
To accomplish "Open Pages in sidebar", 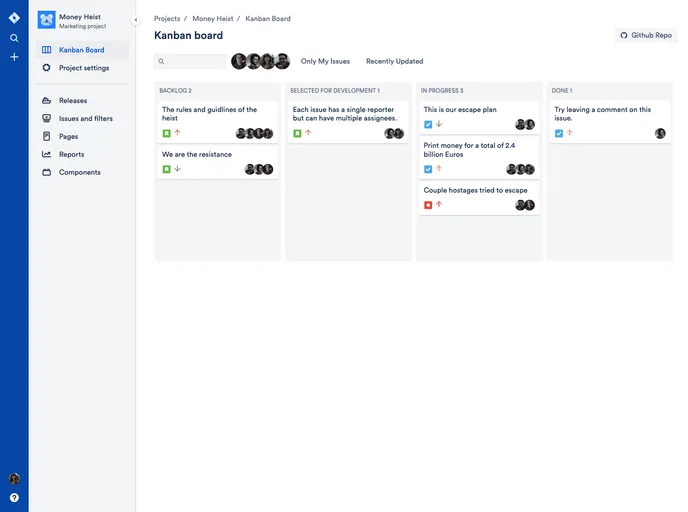I will [x=82, y=136].
